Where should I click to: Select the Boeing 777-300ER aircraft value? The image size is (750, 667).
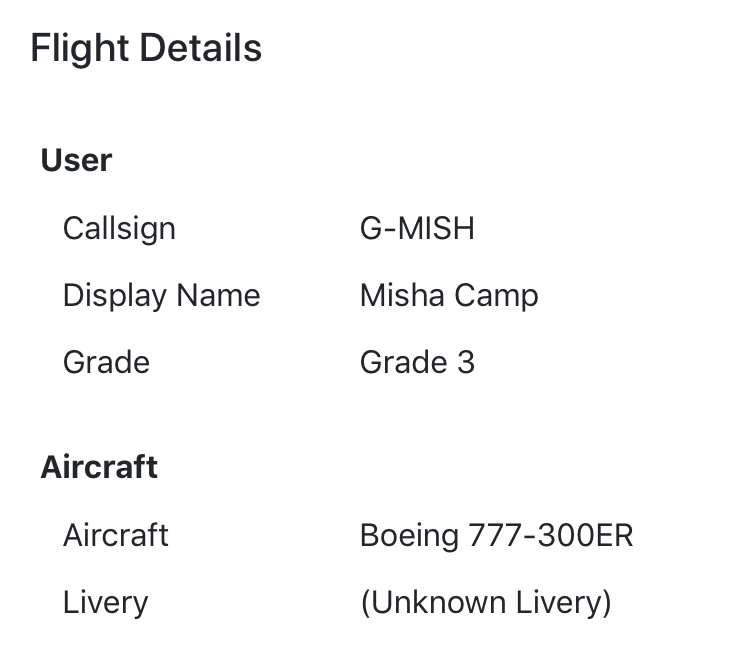496,535
